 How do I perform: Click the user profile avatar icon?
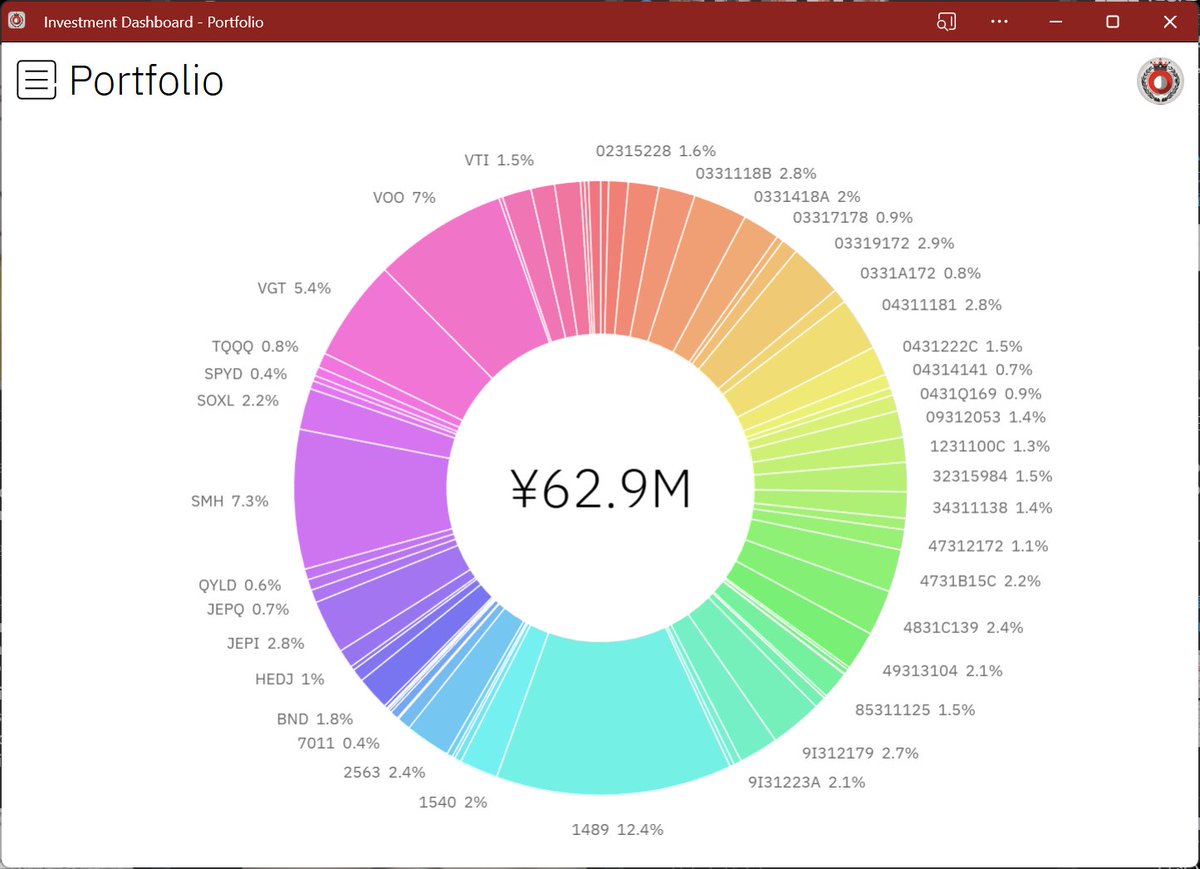point(1160,81)
